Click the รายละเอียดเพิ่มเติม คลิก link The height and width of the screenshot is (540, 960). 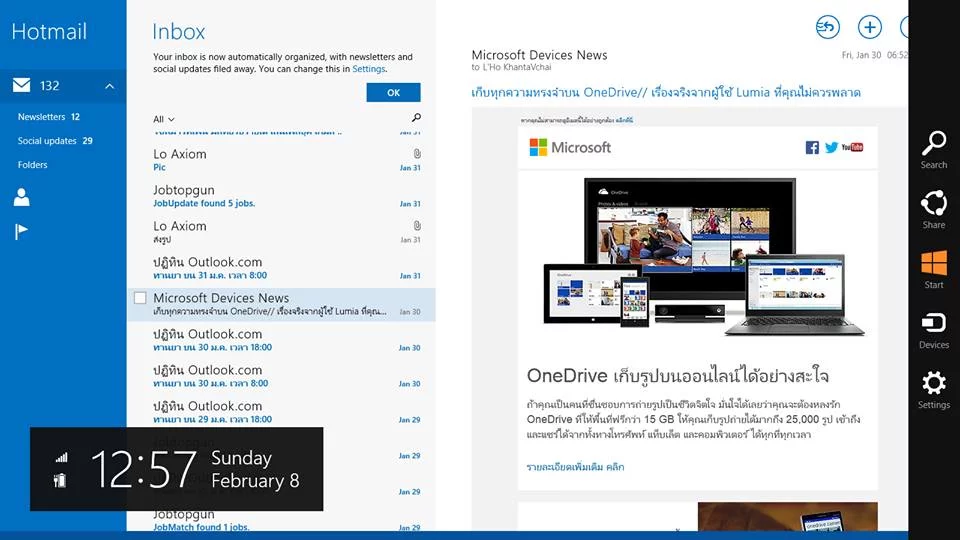(575, 467)
